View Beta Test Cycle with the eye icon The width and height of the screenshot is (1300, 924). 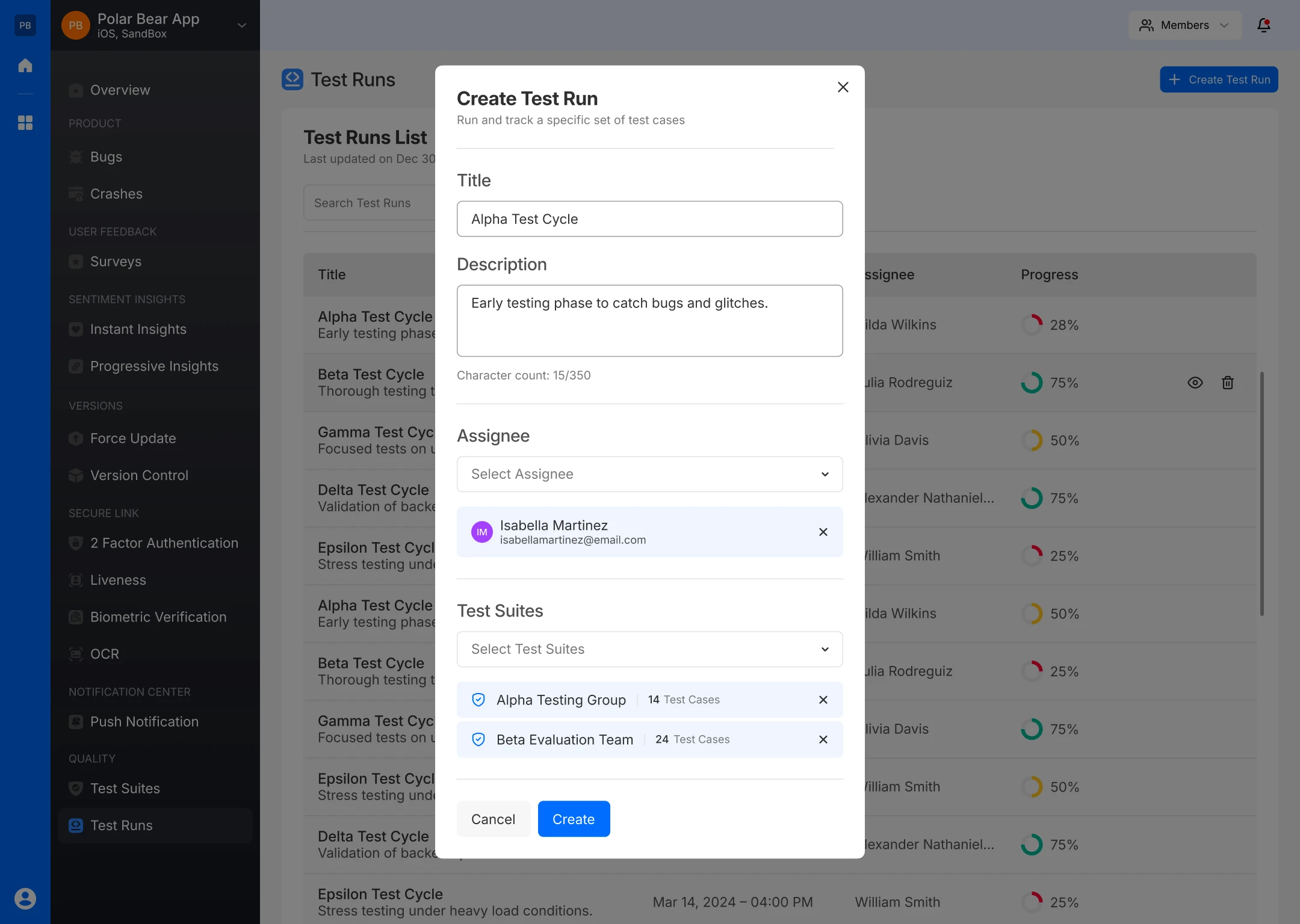[x=1195, y=383]
